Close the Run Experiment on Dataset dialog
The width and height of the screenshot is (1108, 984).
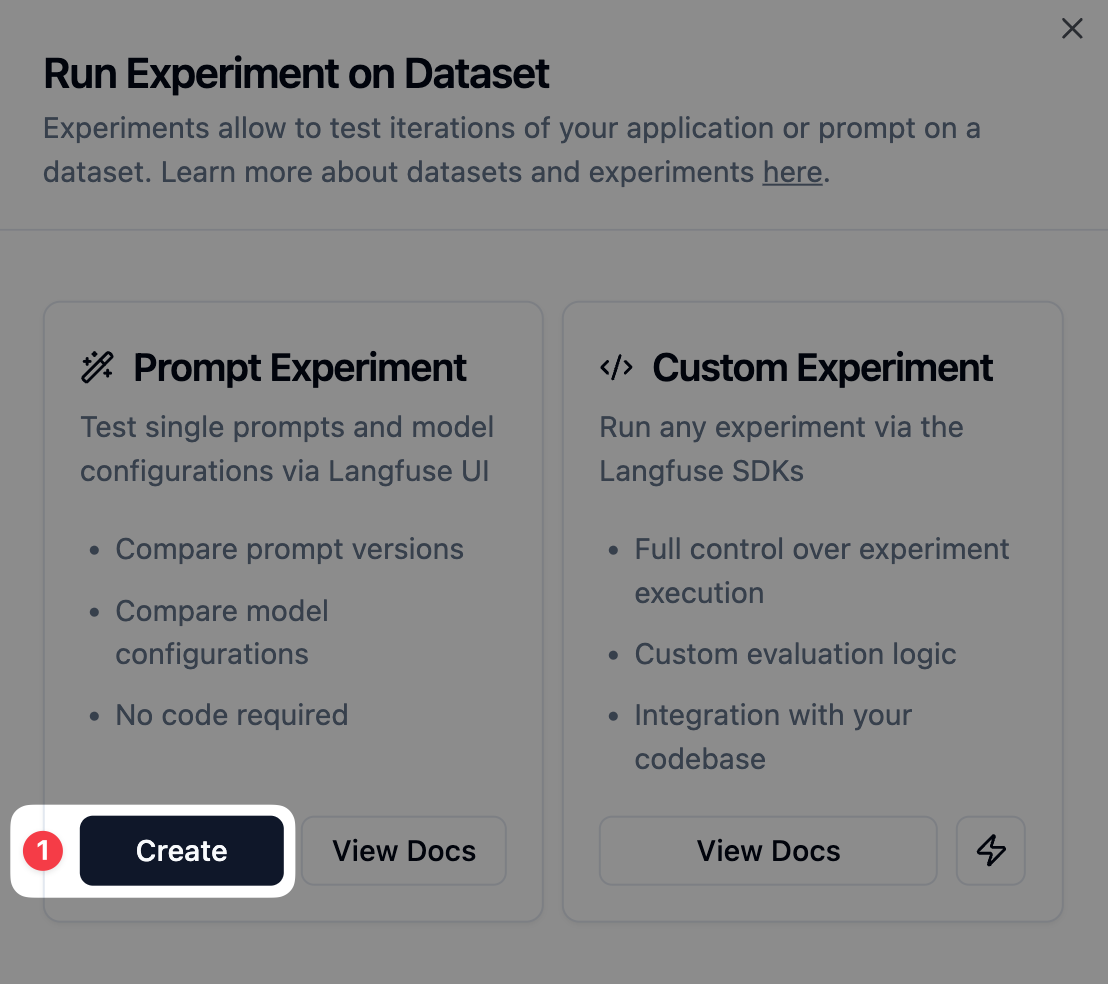click(x=1072, y=29)
